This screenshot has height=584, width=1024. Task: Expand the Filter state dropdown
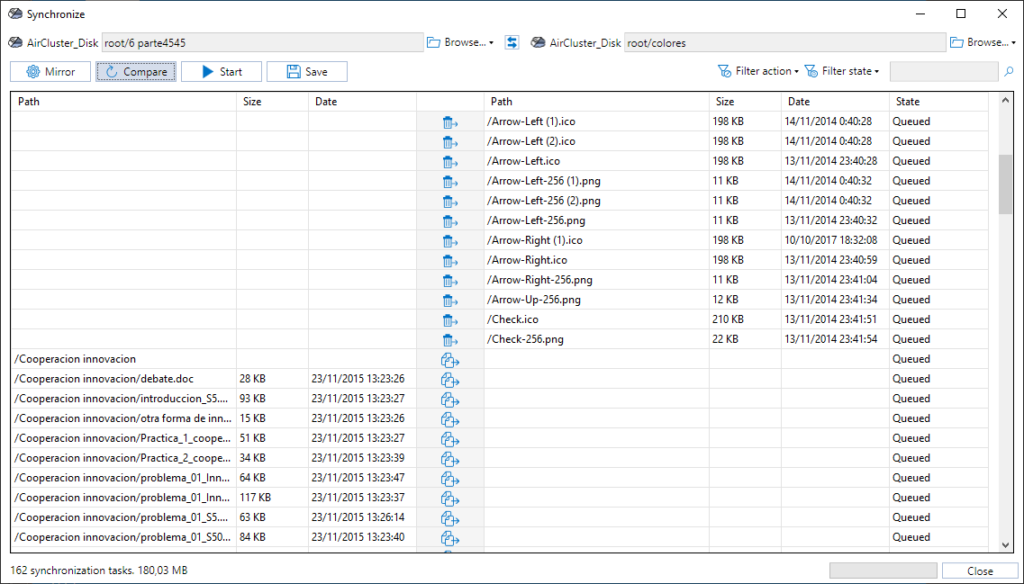[x=842, y=71]
